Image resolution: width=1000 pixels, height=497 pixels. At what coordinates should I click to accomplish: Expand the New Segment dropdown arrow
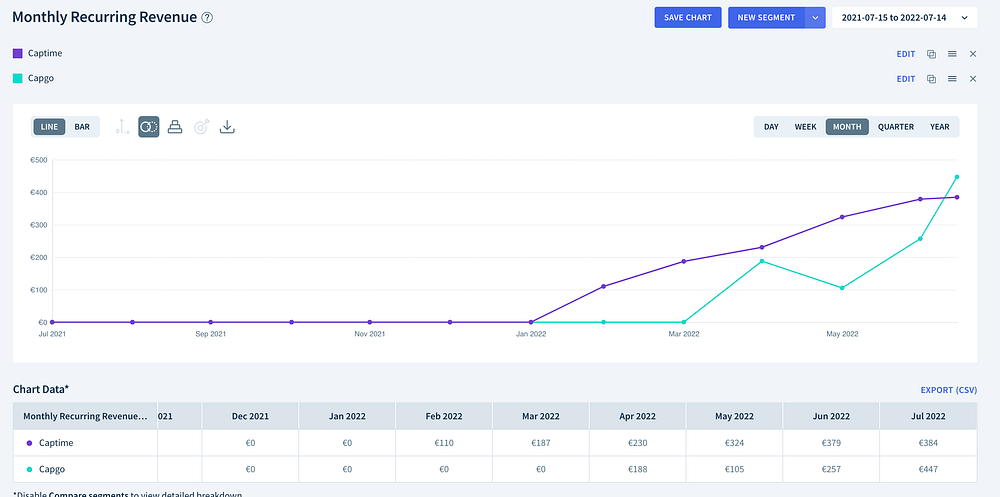(816, 18)
